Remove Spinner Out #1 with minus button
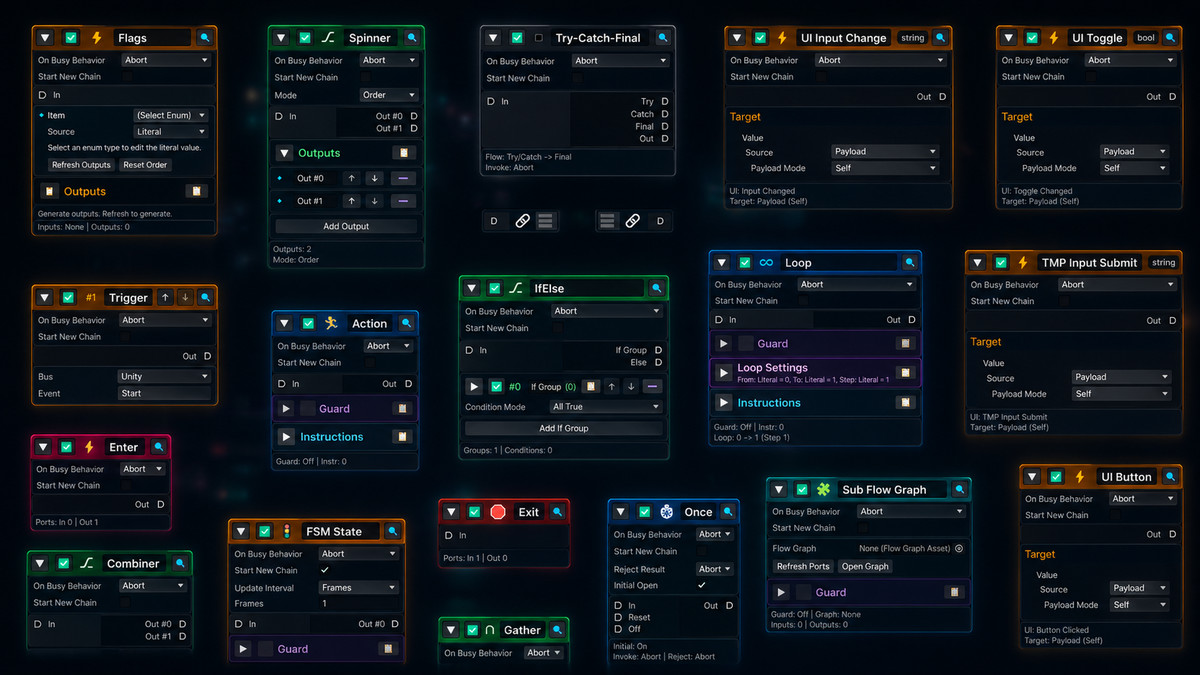 (402, 201)
